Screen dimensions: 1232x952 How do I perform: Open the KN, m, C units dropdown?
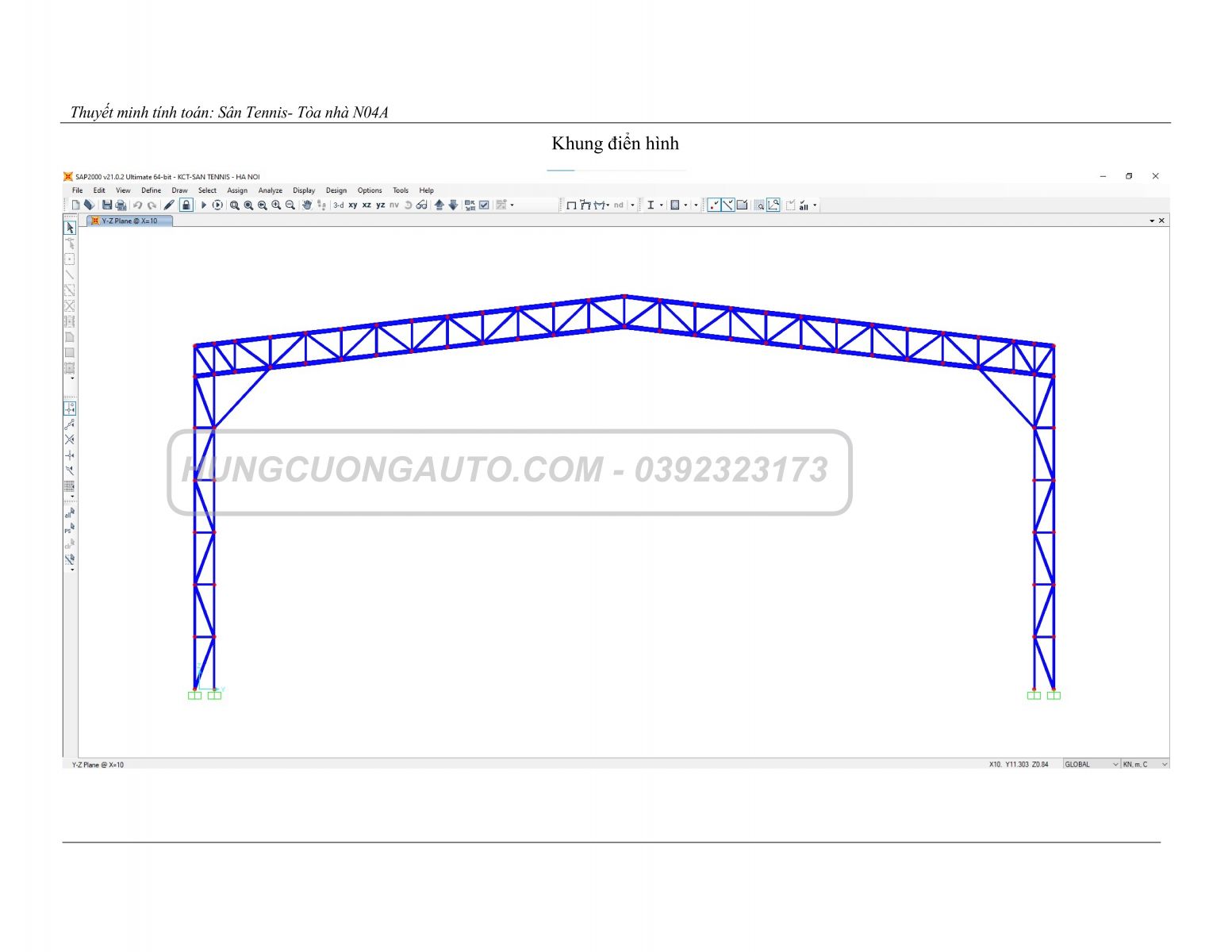click(1145, 765)
